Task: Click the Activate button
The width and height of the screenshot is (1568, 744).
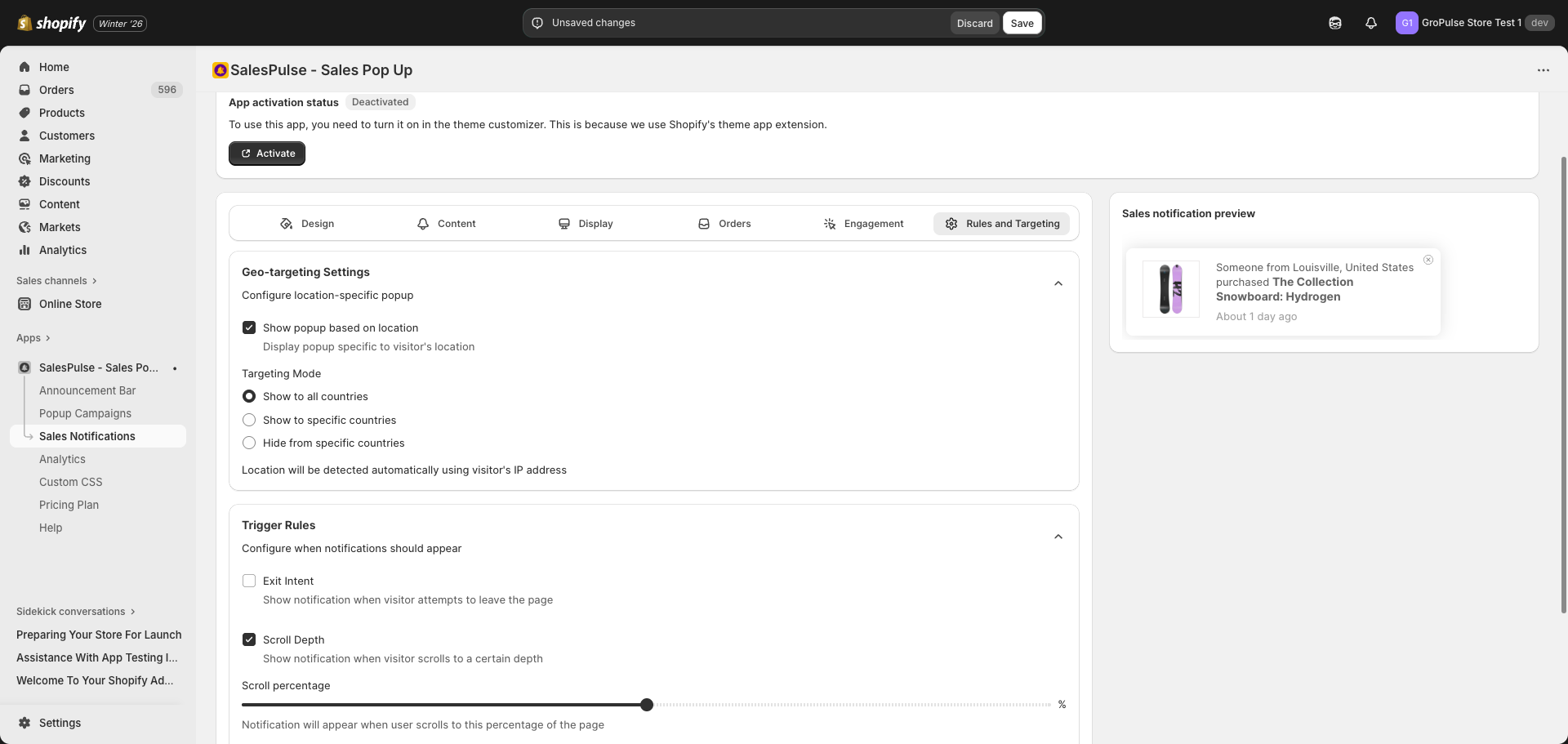Action: (x=267, y=154)
